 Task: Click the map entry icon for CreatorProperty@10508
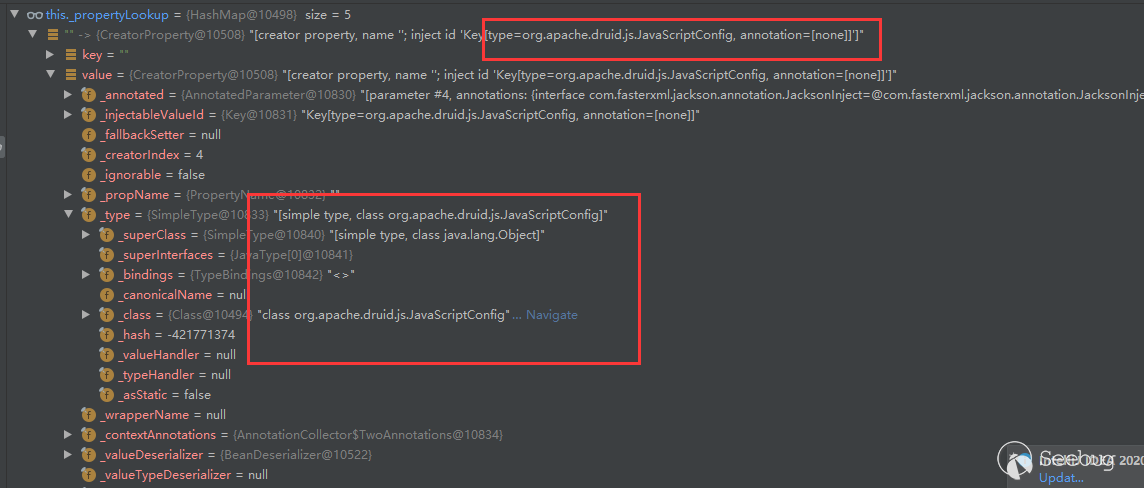click(53, 34)
